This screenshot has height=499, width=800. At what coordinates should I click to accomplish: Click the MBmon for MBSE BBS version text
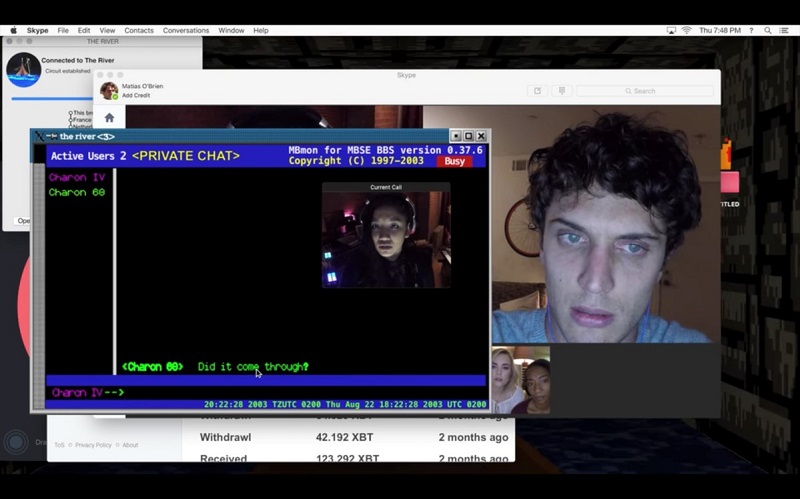tap(385, 150)
